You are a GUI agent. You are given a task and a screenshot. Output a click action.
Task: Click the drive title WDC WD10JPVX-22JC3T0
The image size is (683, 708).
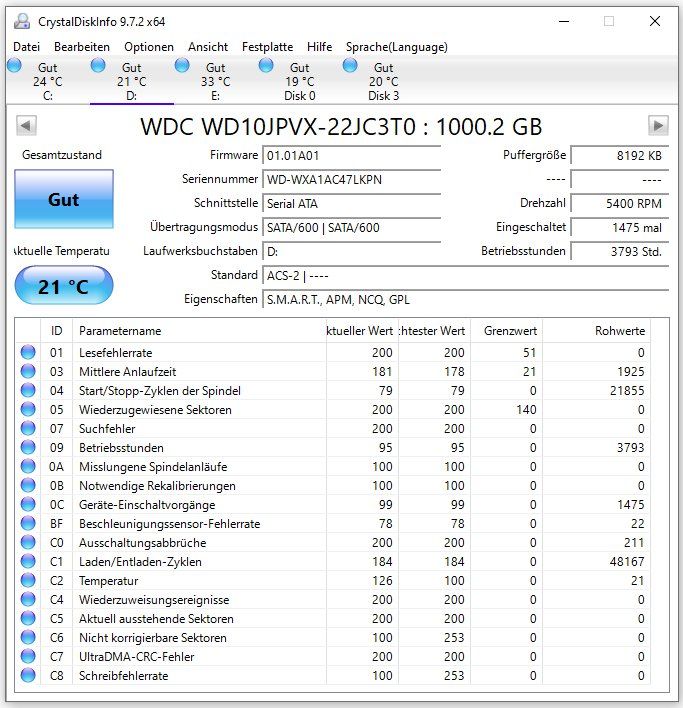[341, 126]
